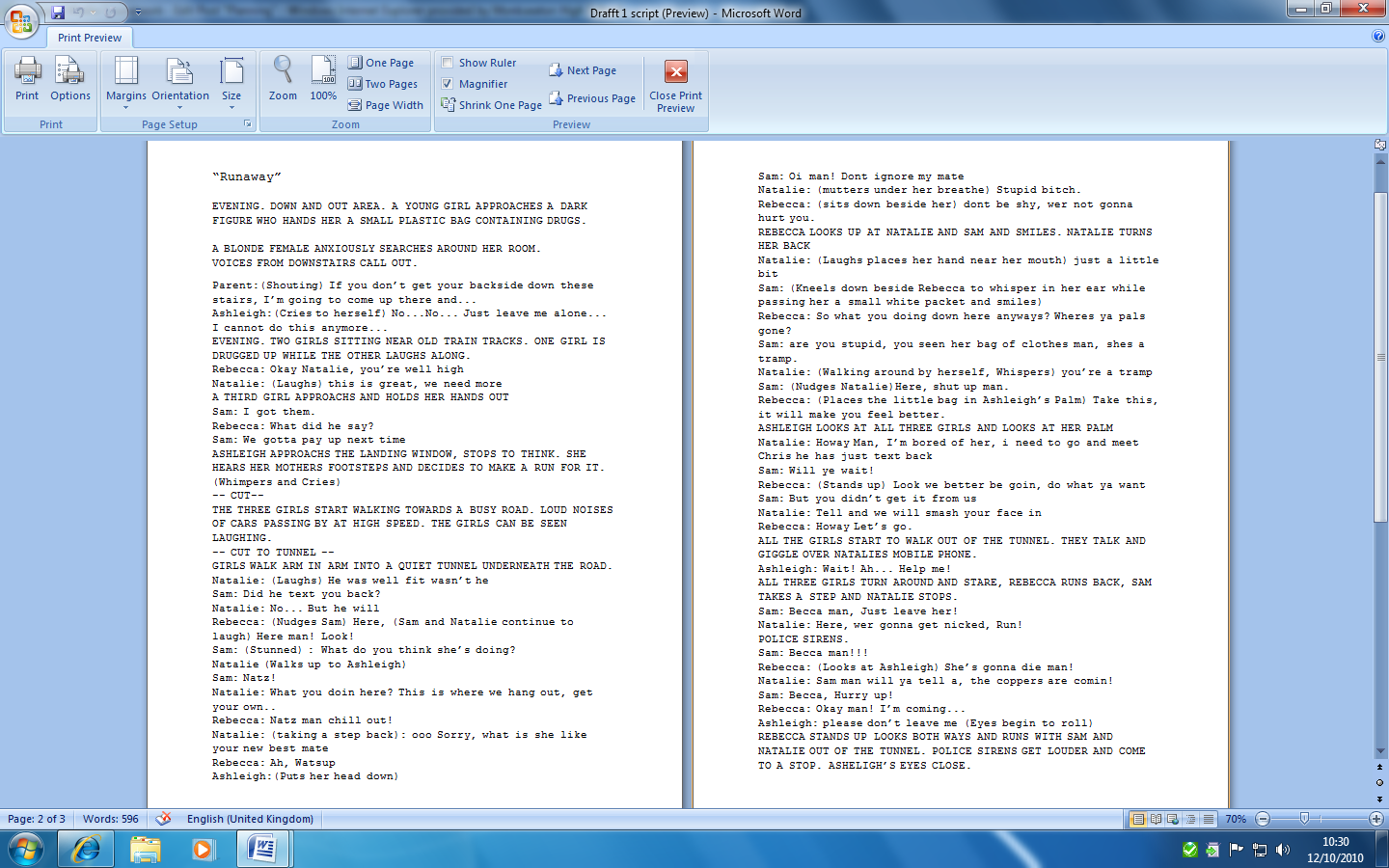
Task: Print the document using Print icon
Action: [x=27, y=79]
